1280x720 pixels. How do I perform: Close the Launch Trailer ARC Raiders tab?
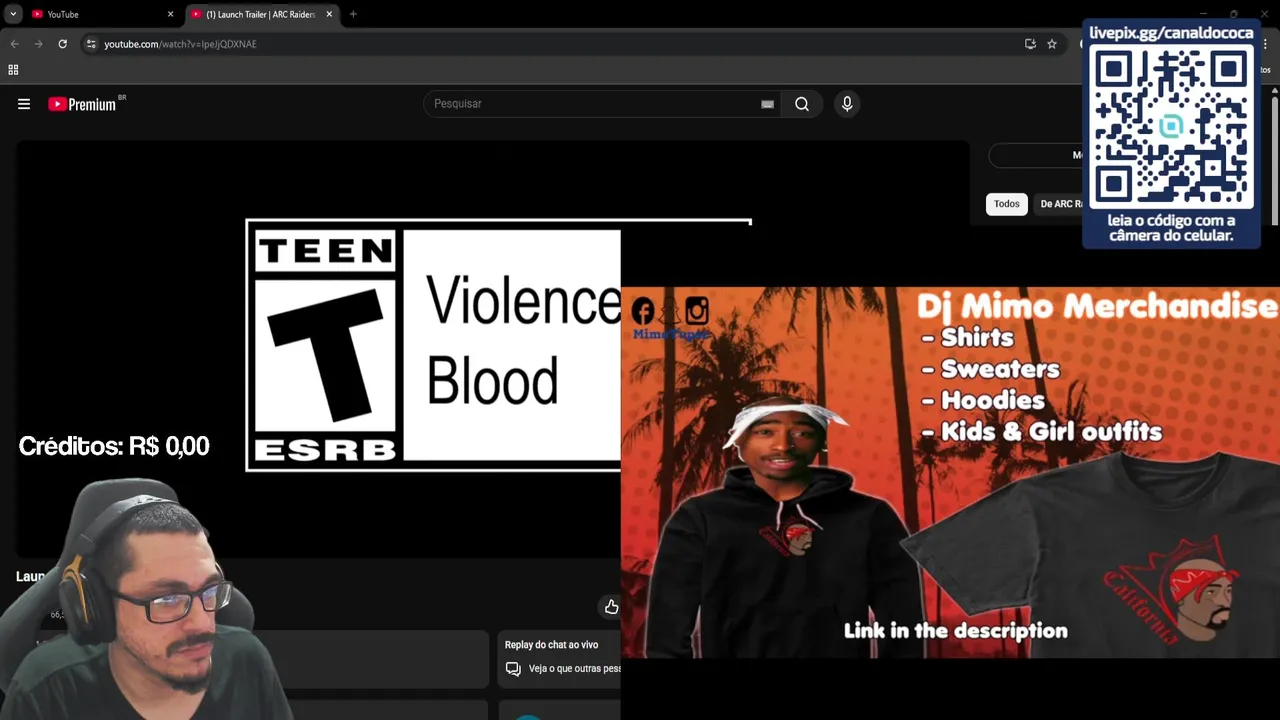click(x=329, y=14)
